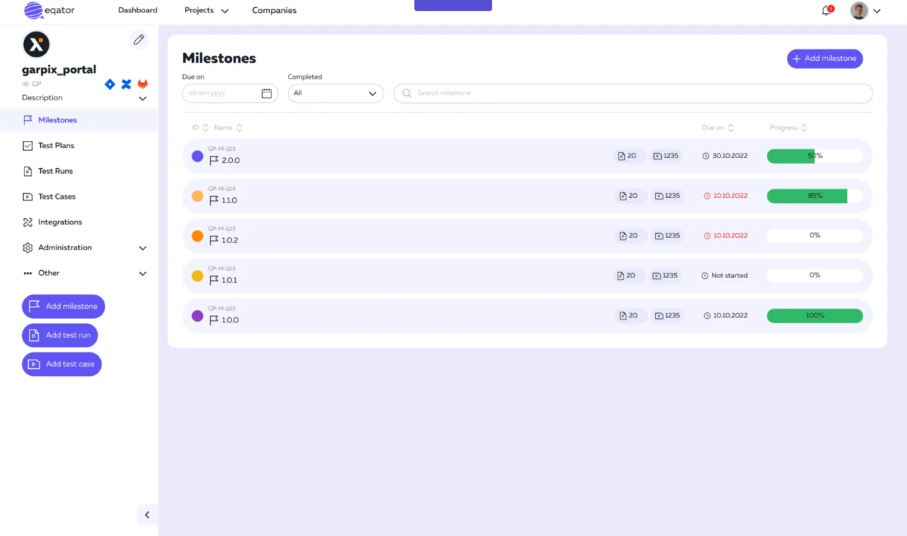Open the Projects dropdown menu
907x536 pixels.
click(206, 10)
